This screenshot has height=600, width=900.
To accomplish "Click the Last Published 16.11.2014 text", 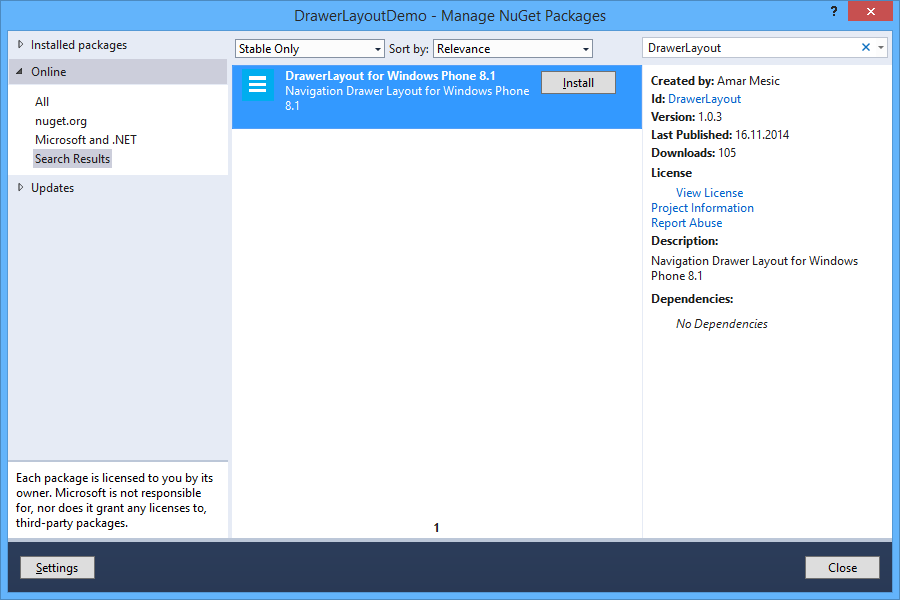I will [x=720, y=135].
